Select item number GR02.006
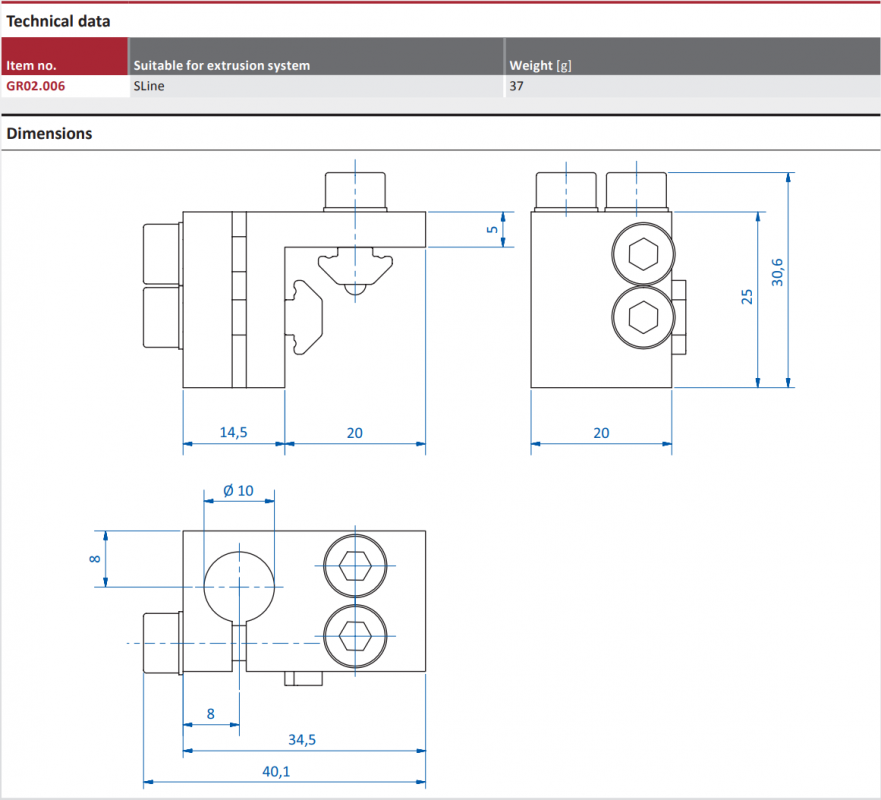The image size is (881, 800). (x=35, y=86)
